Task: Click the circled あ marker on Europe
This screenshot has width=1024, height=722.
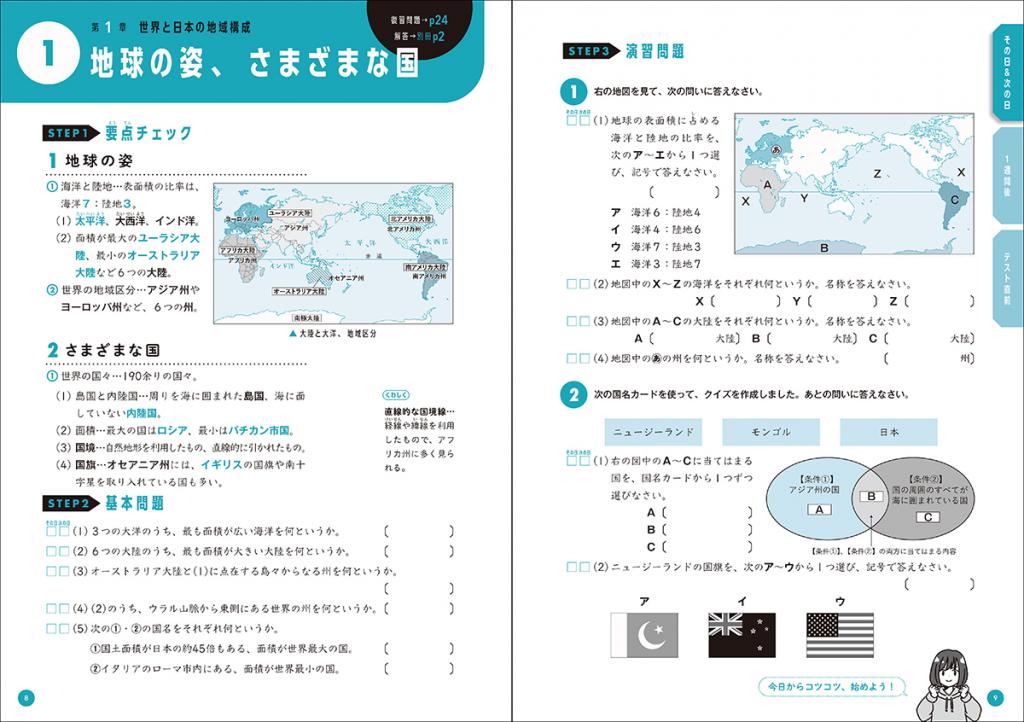Action: click(x=776, y=149)
